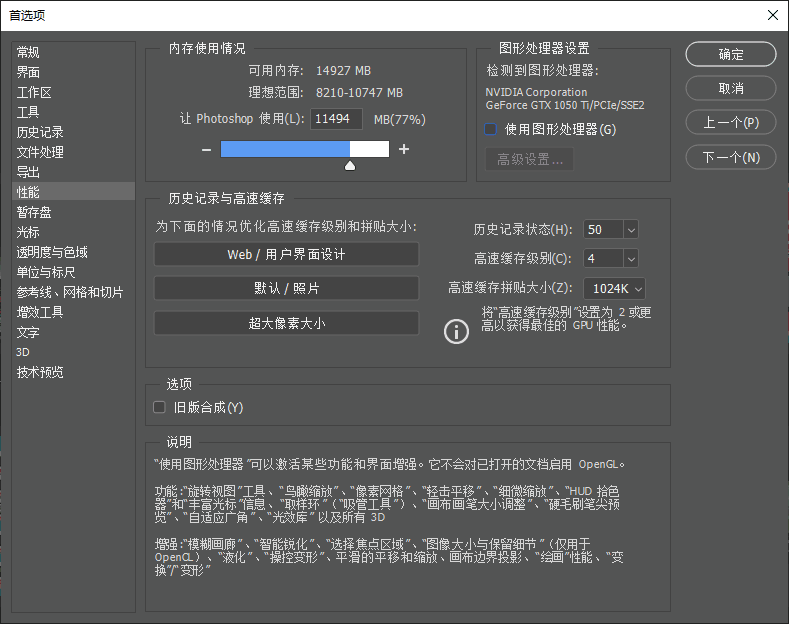789x624 pixels.
Task: Close the 首选项 dialog window
Action: (x=772, y=15)
